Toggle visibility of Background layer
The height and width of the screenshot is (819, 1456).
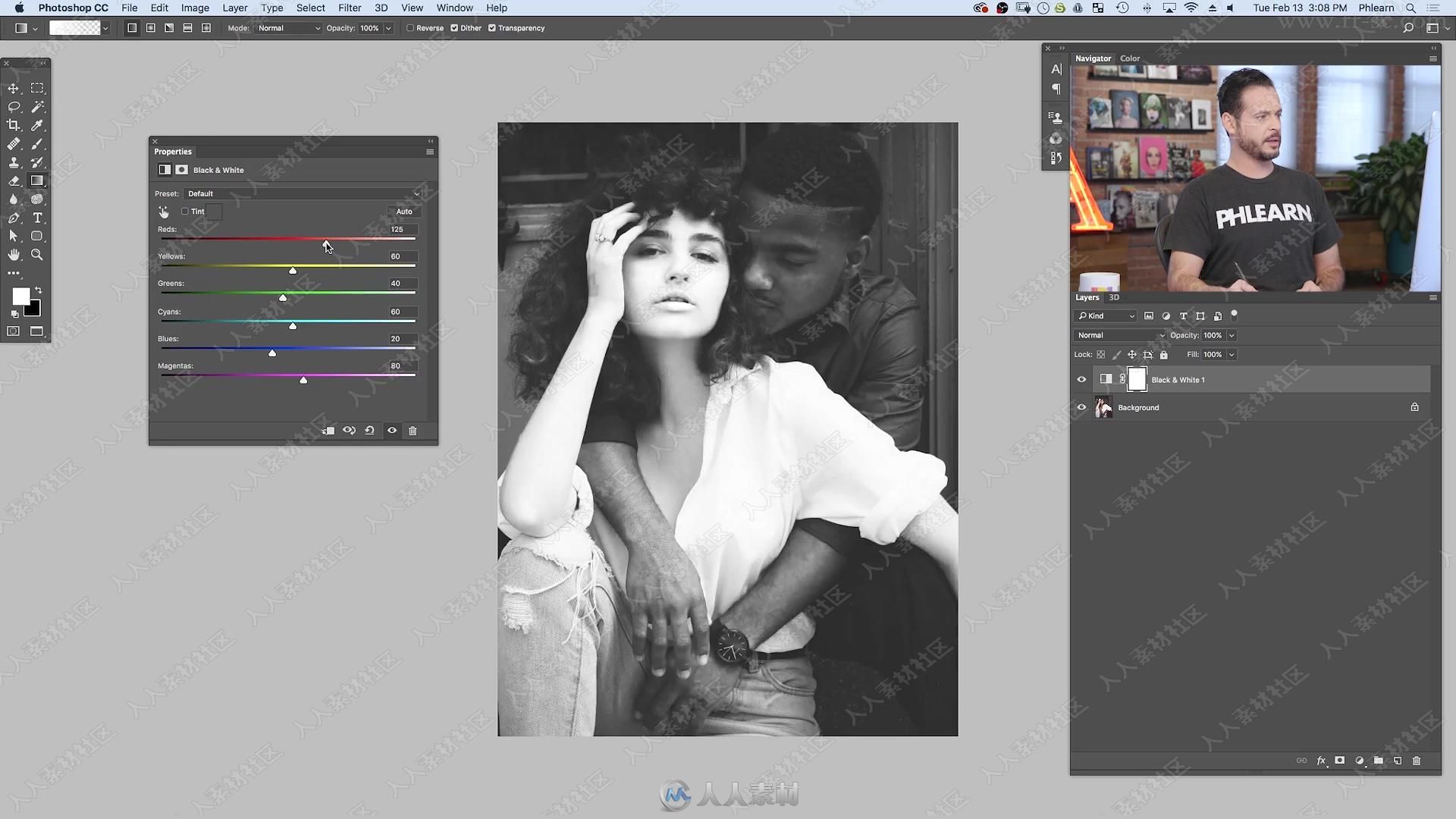tap(1081, 407)
